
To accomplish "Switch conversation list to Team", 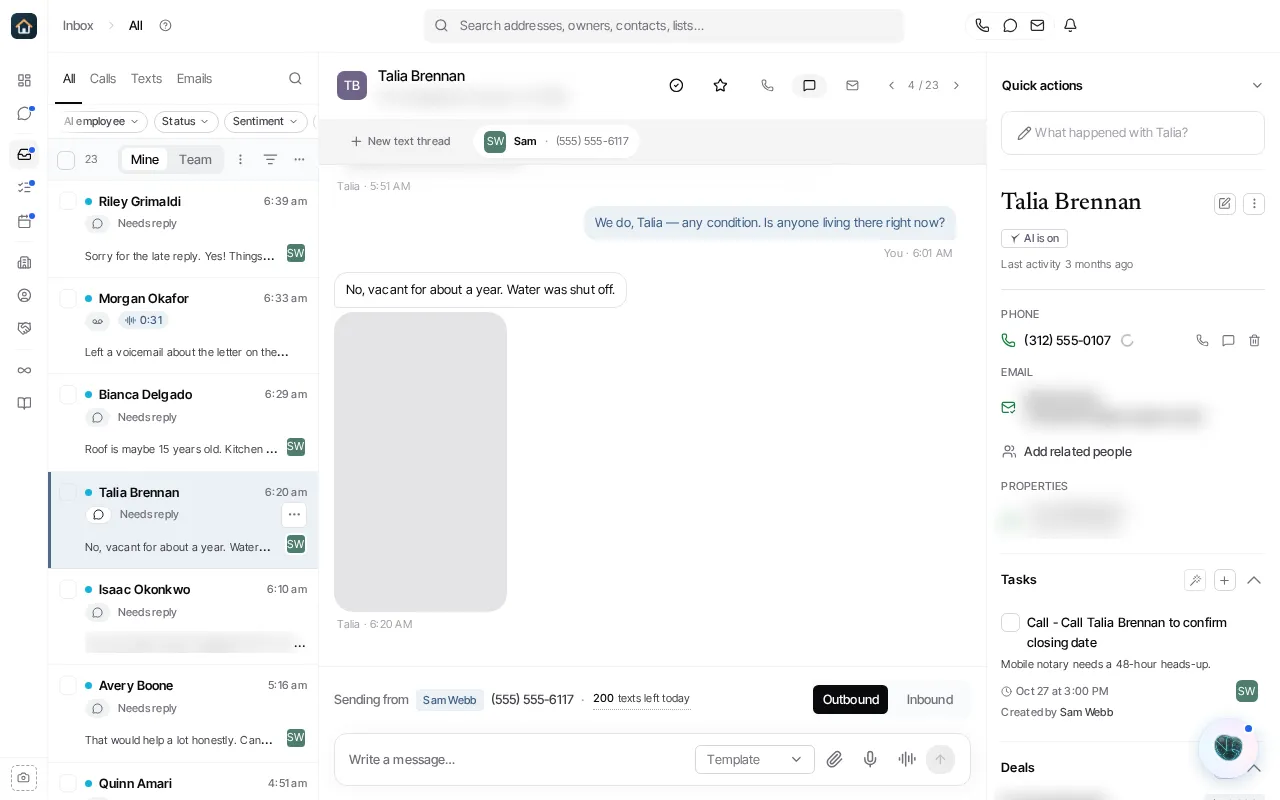I will tap(195, 159).
